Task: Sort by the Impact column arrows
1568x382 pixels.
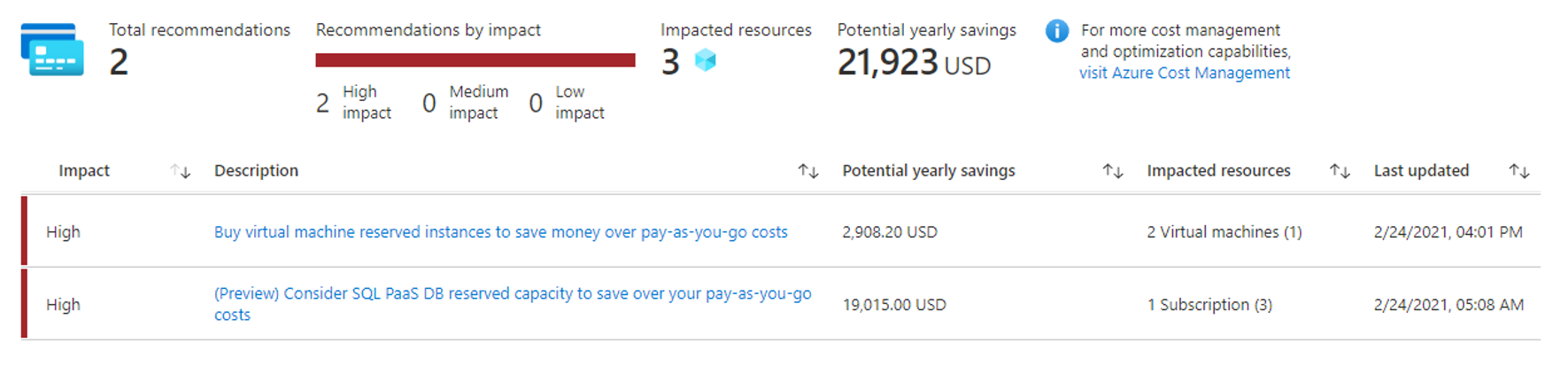Action: click(x=181, y=171)
